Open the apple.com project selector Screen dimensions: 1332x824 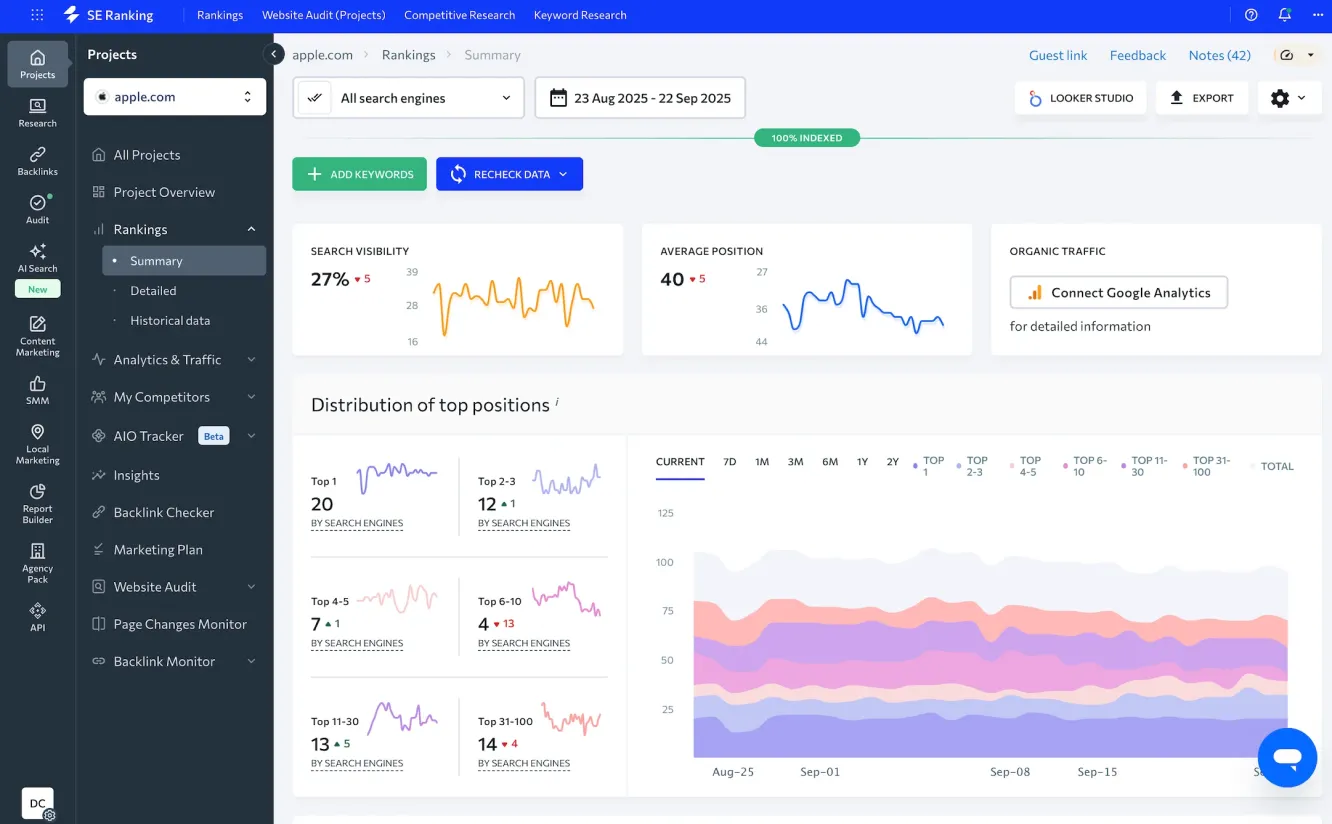[x=174, y=96]
